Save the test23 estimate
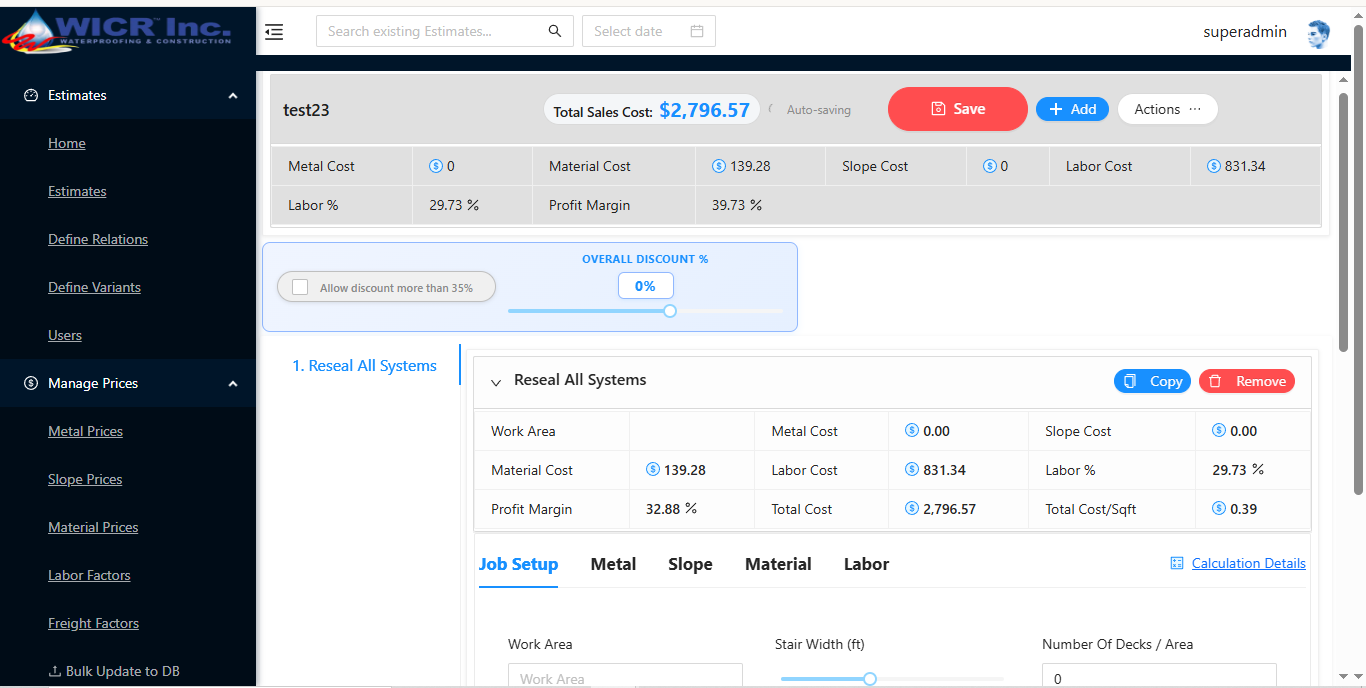The image size is (1366, 688). 957,109
